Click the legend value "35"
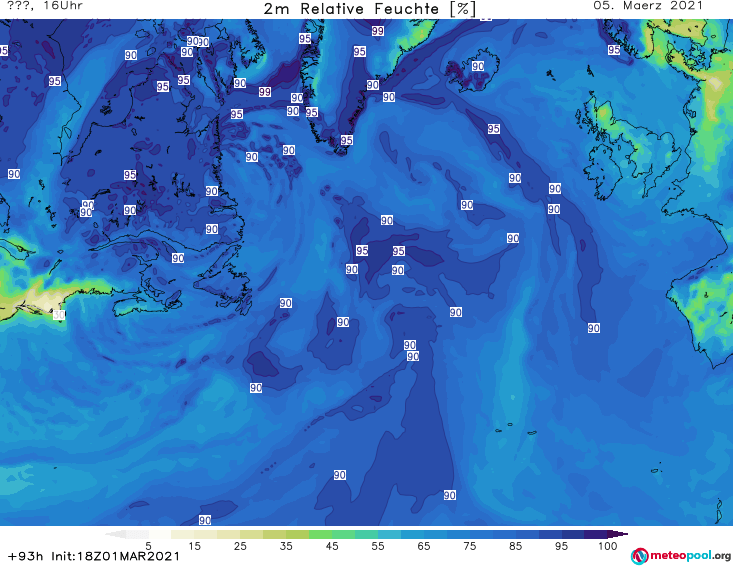The width and height of the screenshot is (733, 566). [x=286, y=546]
